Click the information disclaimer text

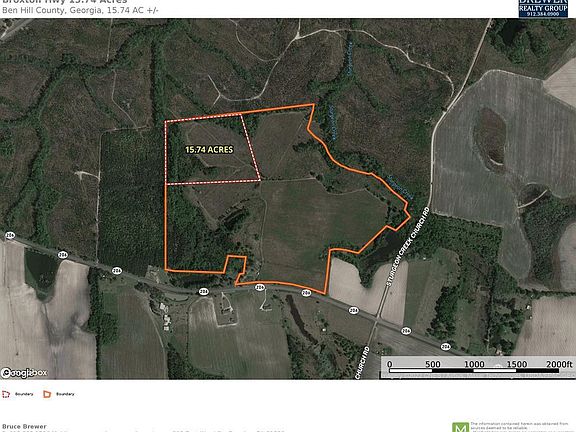519,427
